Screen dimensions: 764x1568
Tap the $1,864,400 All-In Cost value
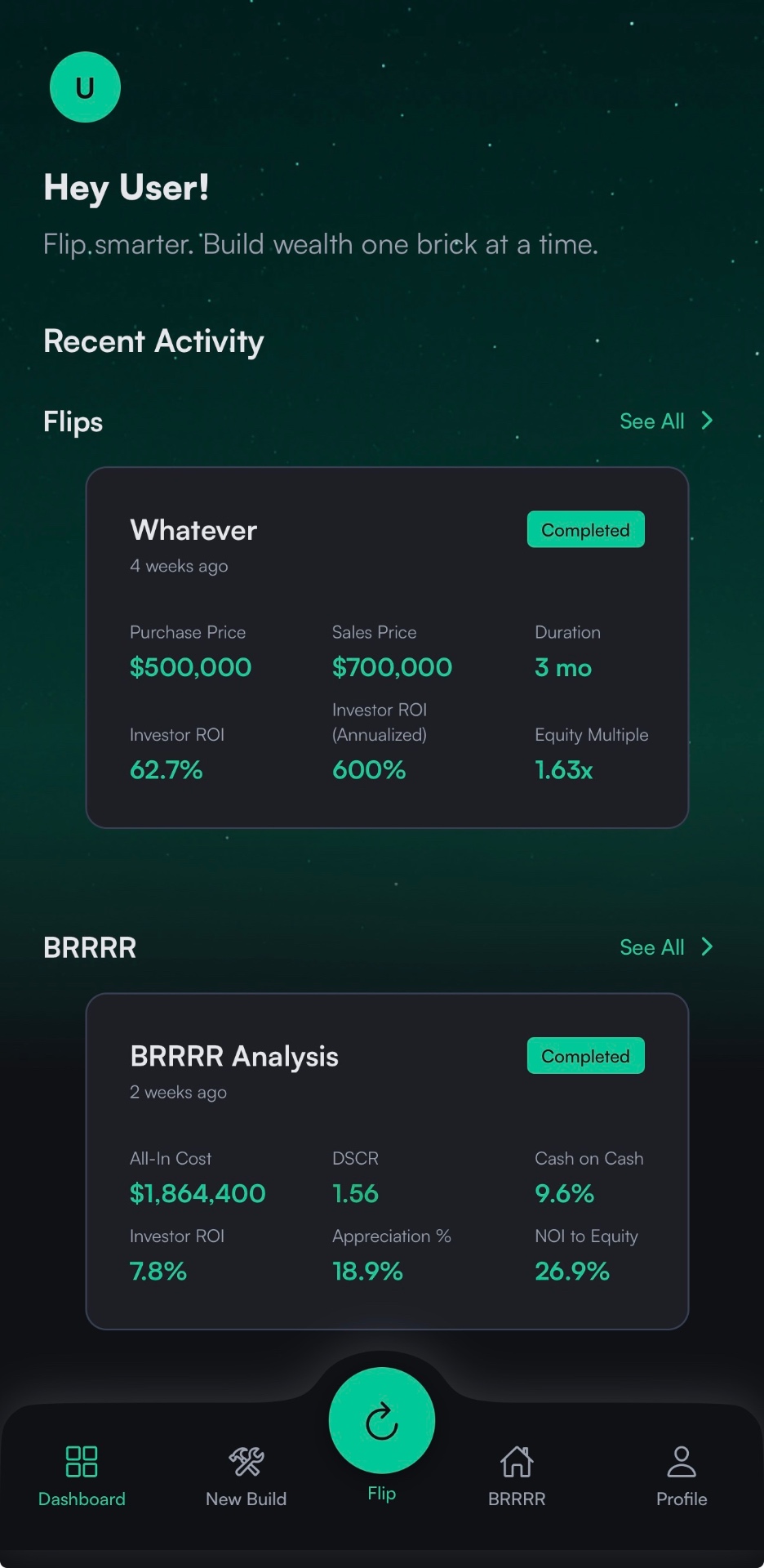point(198,1193)
